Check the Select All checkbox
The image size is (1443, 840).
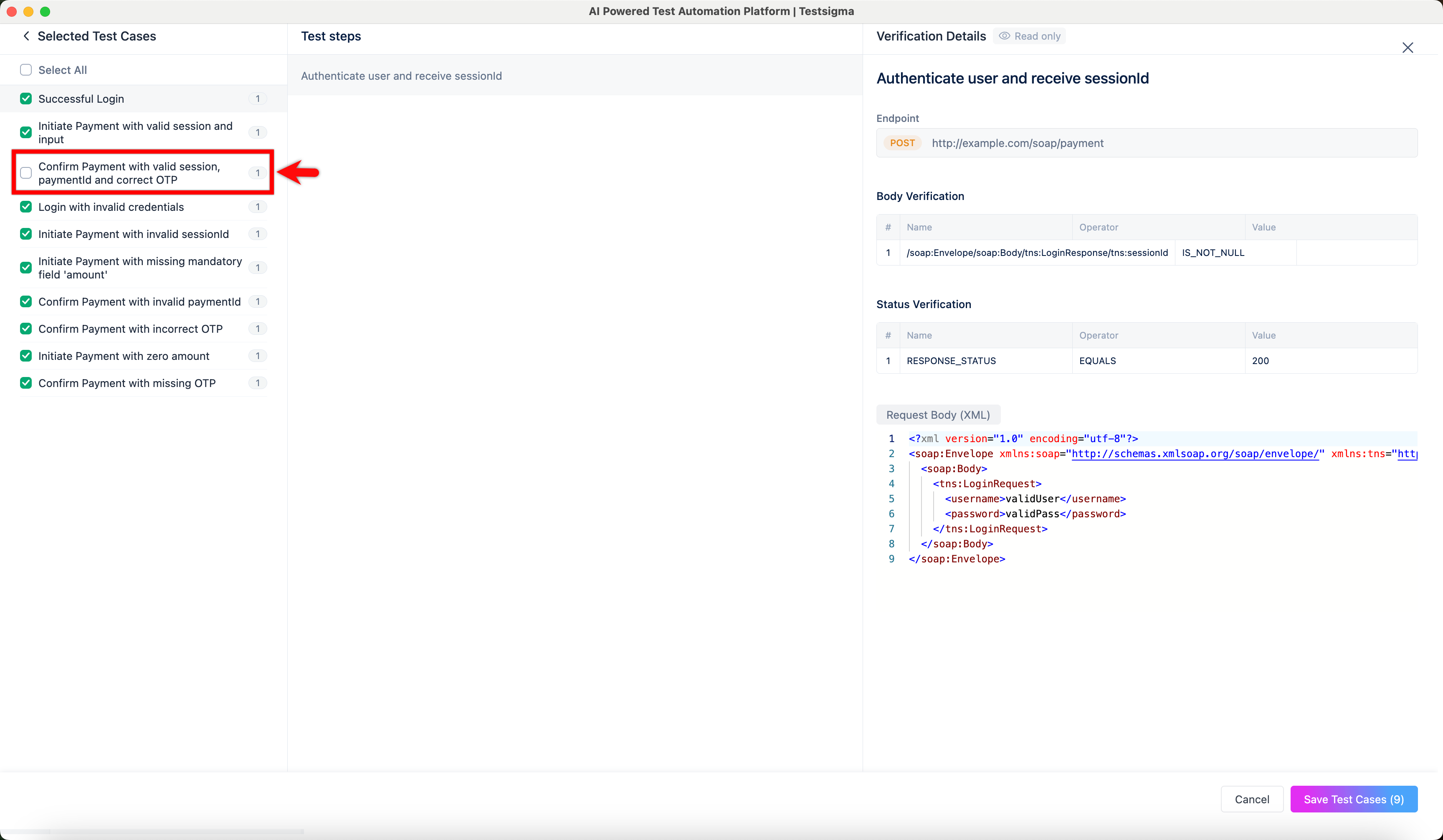coord(26,70)
